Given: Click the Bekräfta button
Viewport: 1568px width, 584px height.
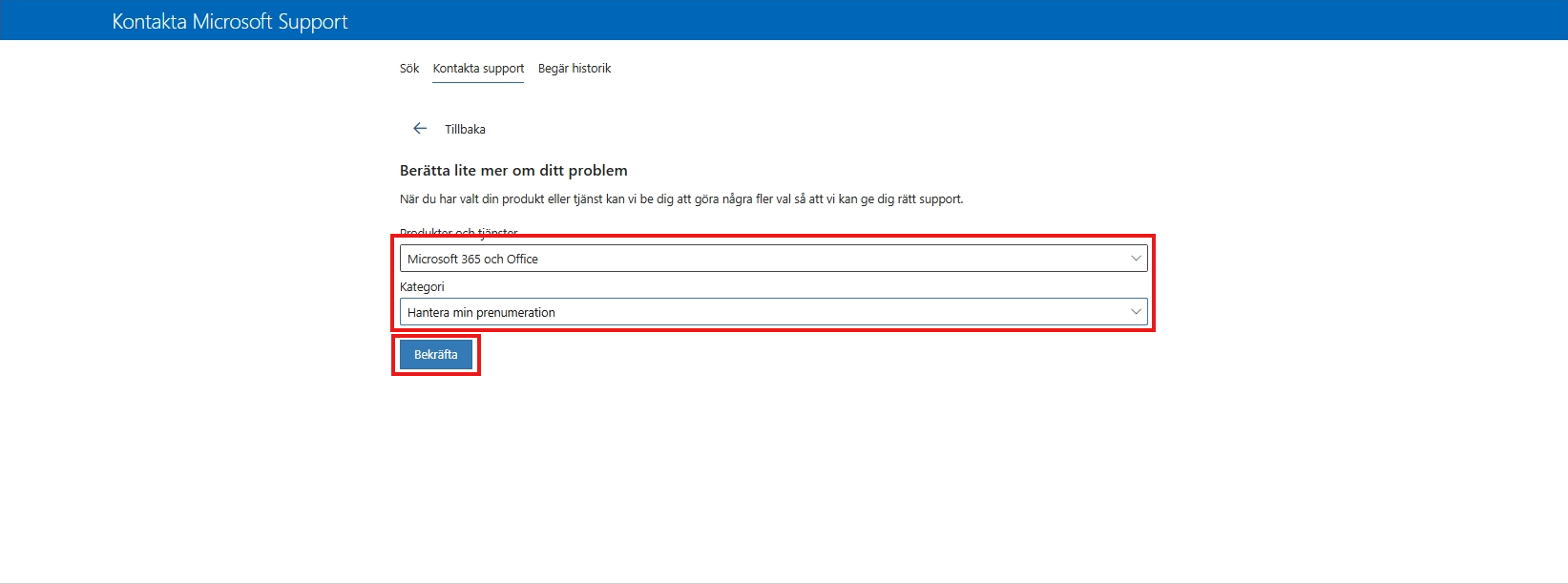Looking at the screenshot, I should [436, 354].
